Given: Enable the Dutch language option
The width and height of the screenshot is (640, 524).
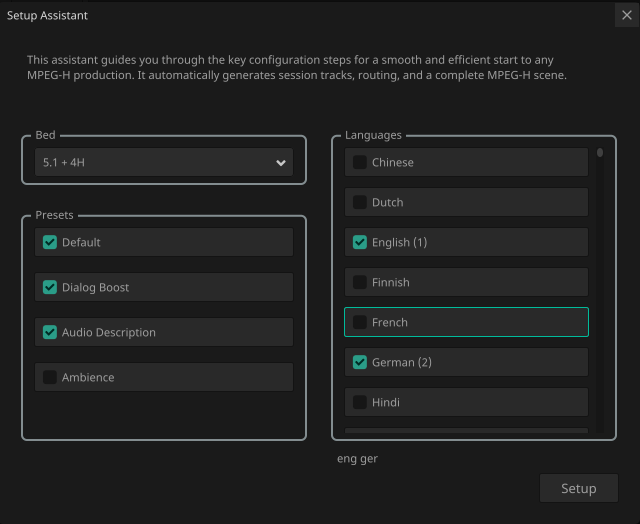Looking at the screenshot, I should click(x=360, y=202).
